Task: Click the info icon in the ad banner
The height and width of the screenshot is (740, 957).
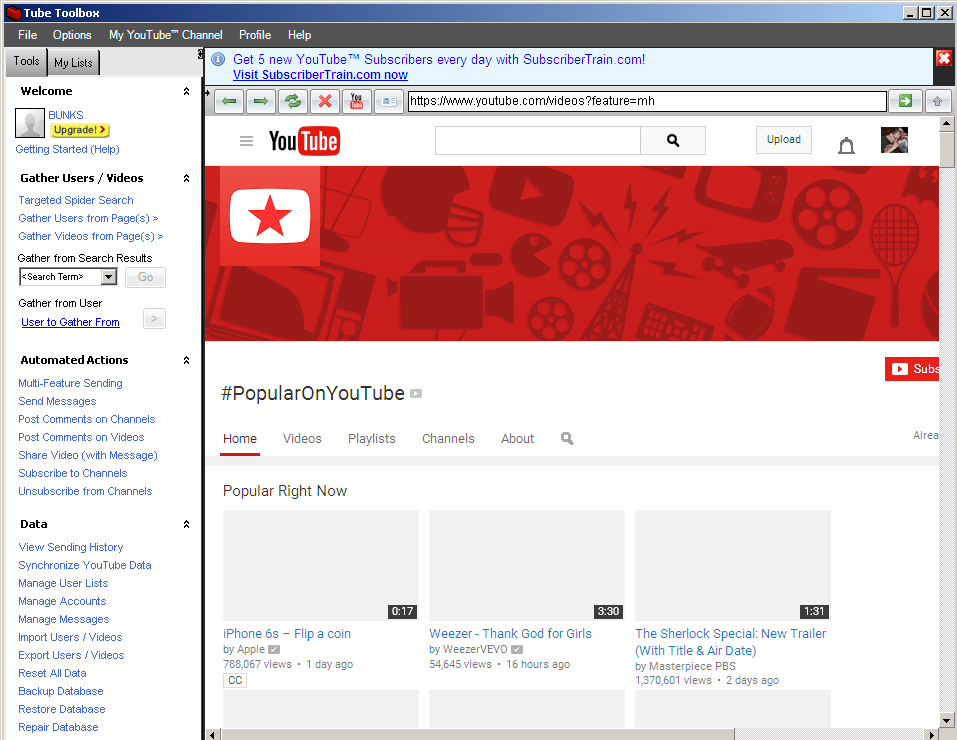Action: [218, 59]
